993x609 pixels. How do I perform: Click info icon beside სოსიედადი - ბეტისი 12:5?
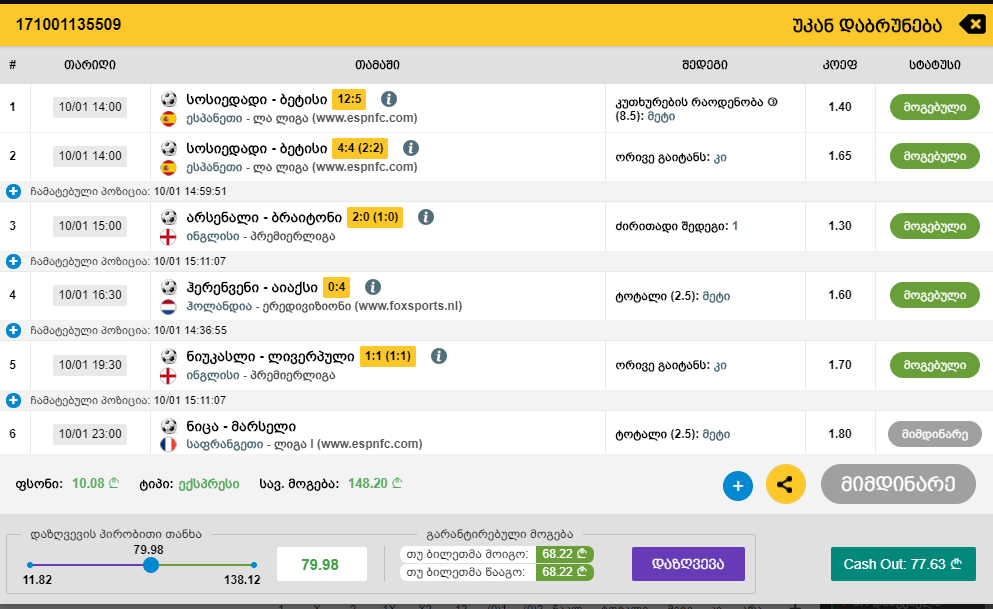pos(389,99)
